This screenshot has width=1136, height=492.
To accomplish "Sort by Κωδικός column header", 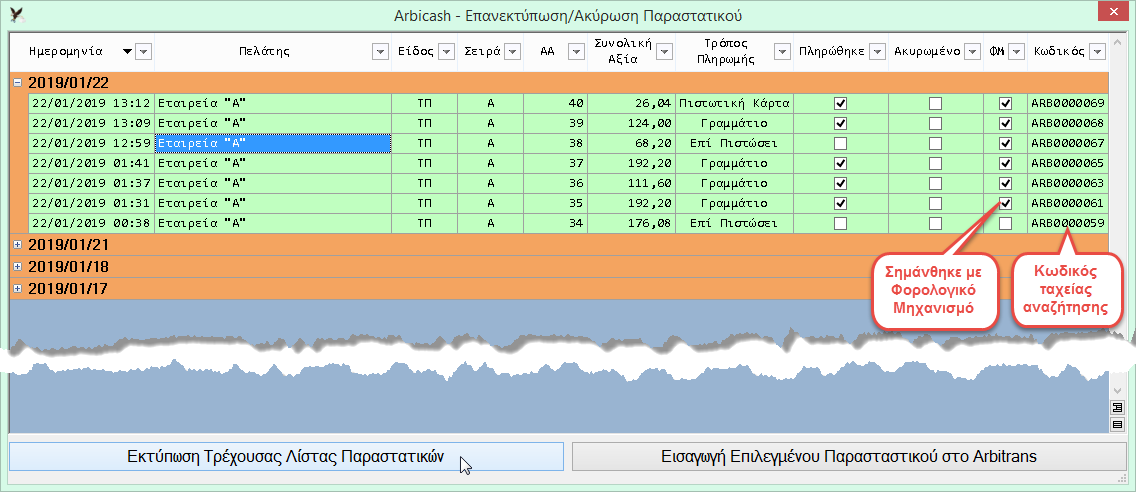I will [1058, 51].
